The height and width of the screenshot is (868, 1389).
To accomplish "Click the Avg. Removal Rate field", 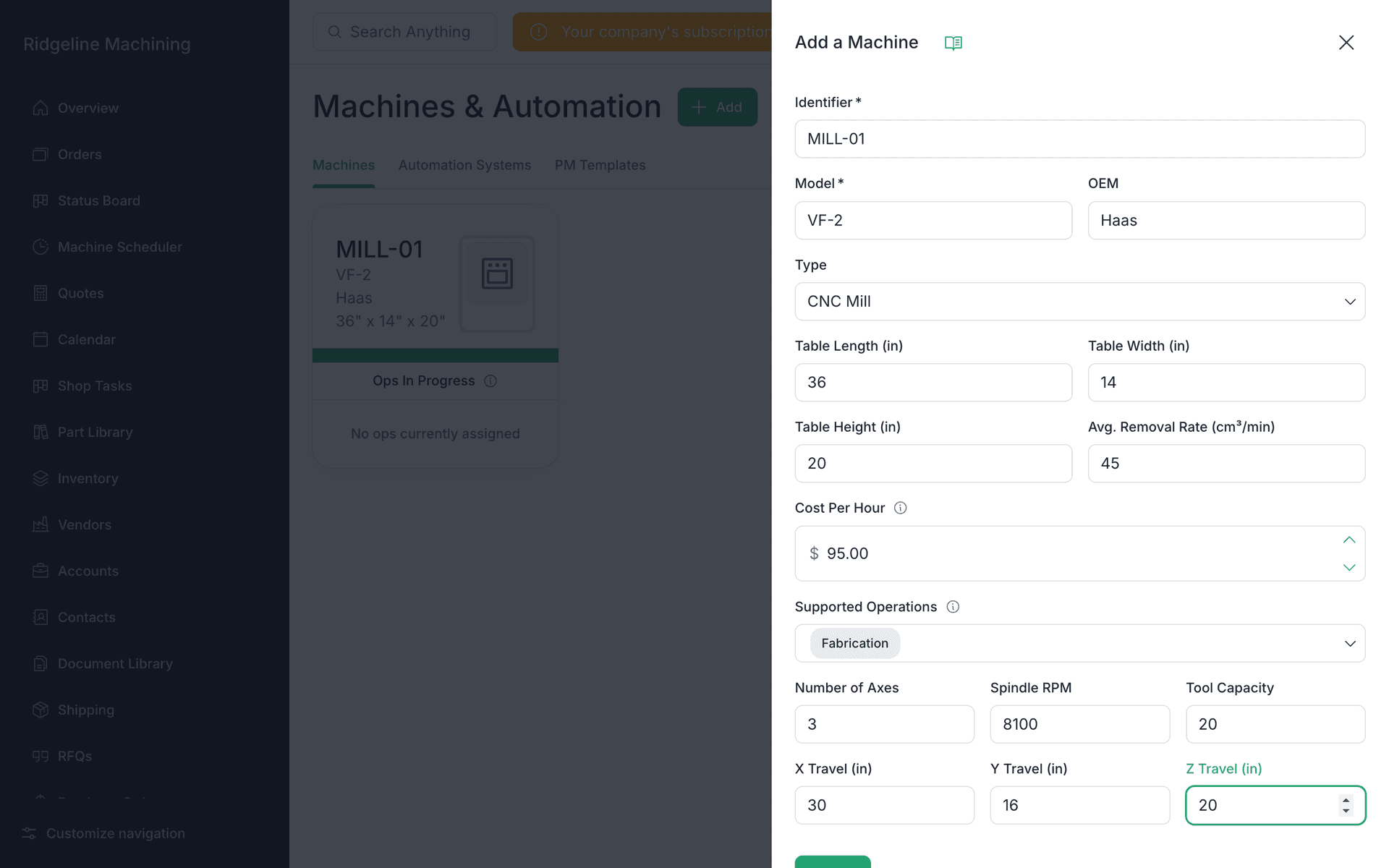I will (x=1226, y=464).
